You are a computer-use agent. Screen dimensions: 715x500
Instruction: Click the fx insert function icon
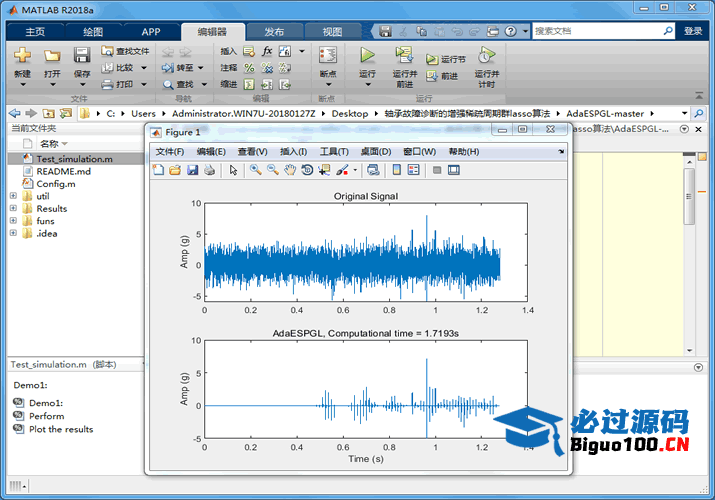pos(267,51)
